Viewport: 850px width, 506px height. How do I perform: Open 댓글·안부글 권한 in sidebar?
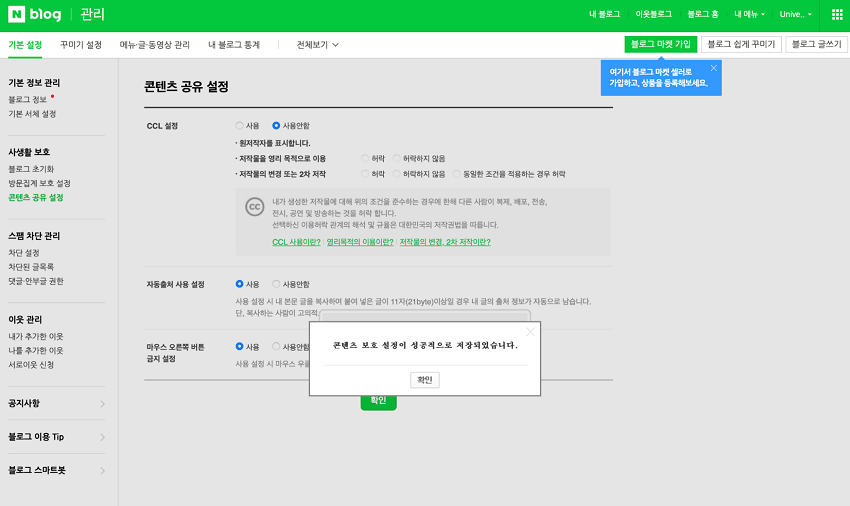click(36, 281)
